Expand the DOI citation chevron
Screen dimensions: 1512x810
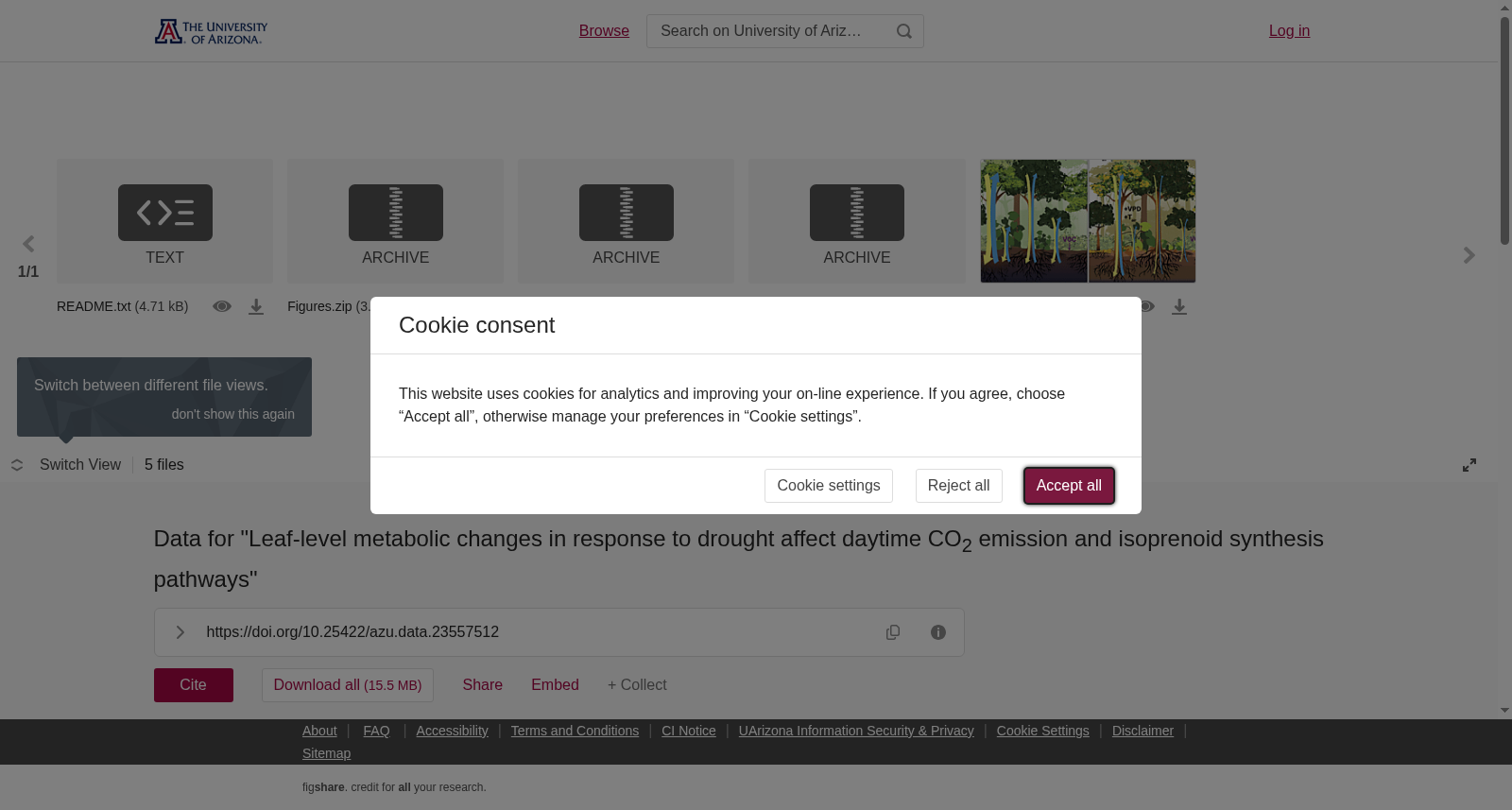click(180, 632)
